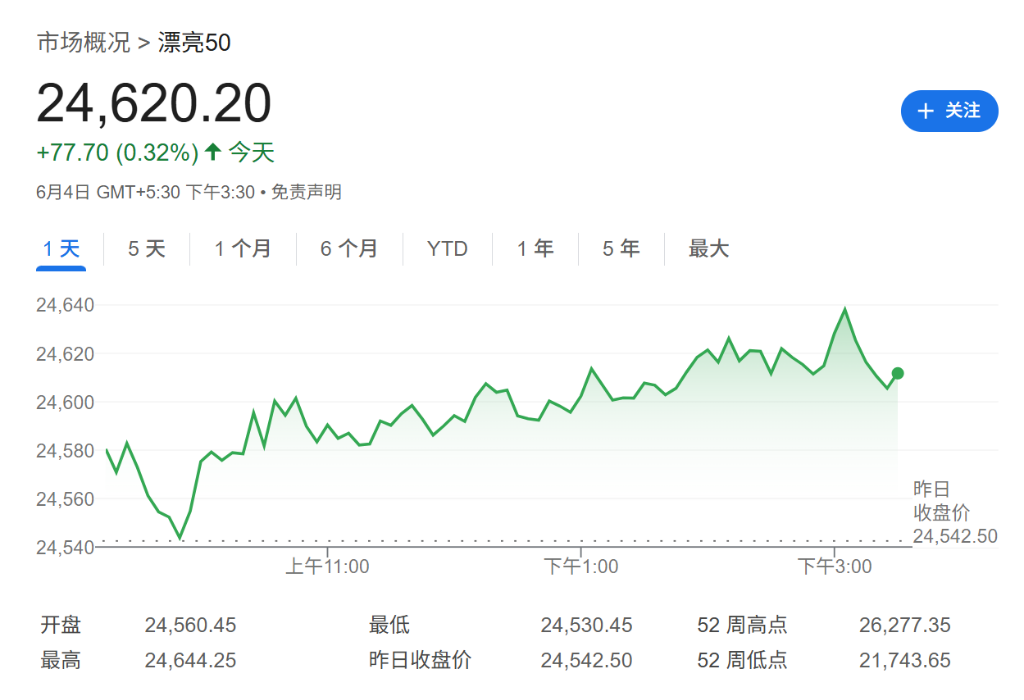The width and height of the screenshot is (1024, 700).
Task: Select the 最大 range tab
Action: [709, 249]
